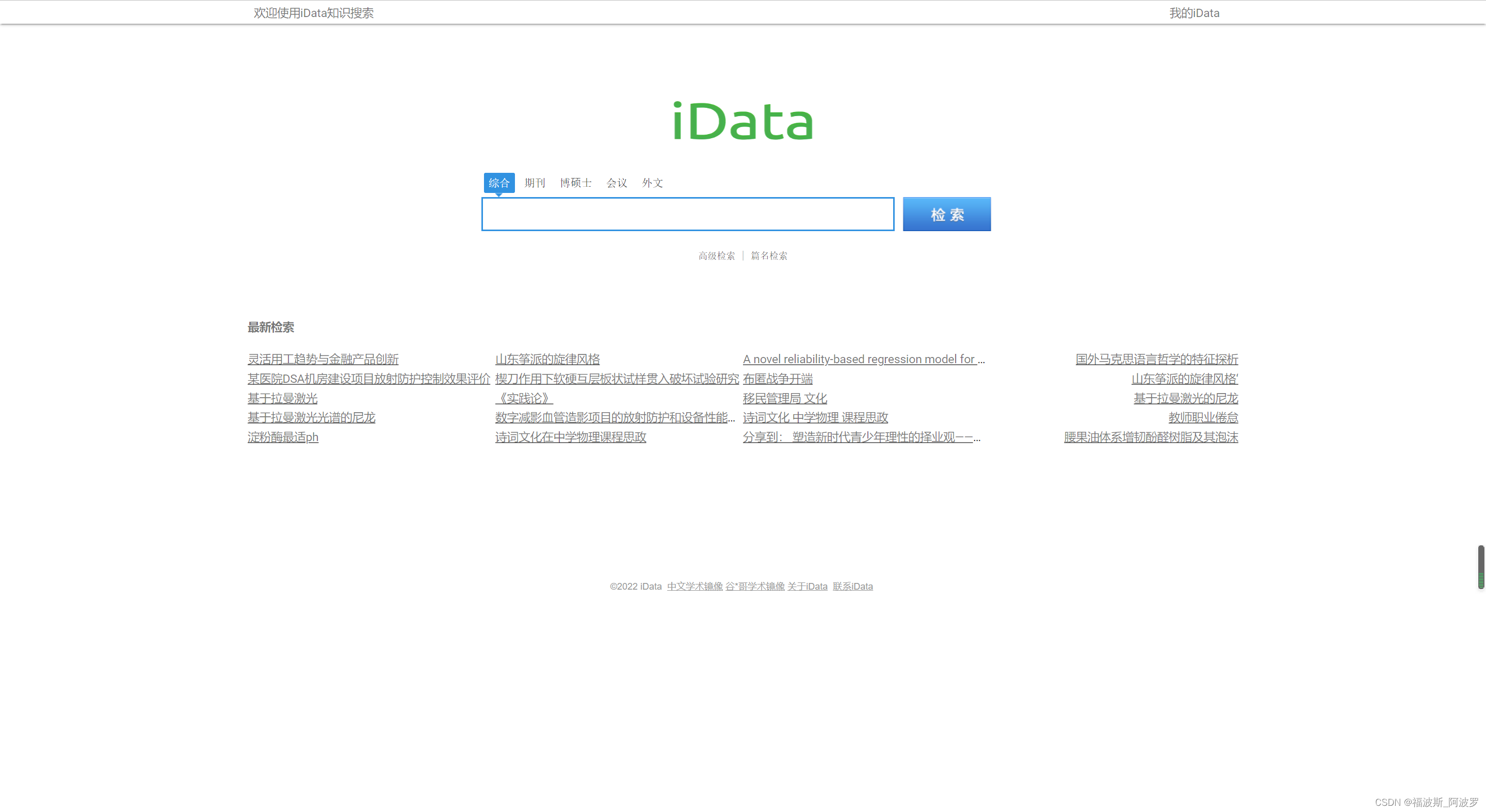Open recent search 教师职业倦怠
The height and width of the screenshot is (812, 1486).
click(1203, 417)
